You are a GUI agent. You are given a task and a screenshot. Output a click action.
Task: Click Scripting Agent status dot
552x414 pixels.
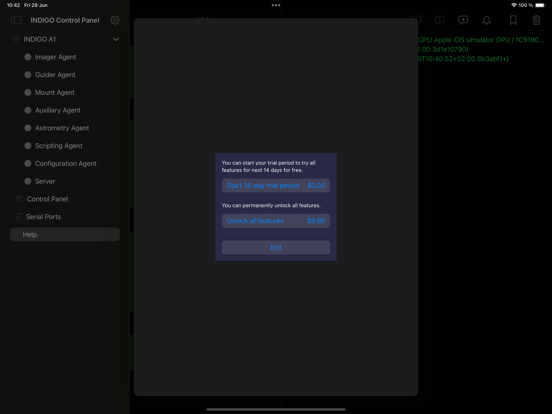point(28,146)
